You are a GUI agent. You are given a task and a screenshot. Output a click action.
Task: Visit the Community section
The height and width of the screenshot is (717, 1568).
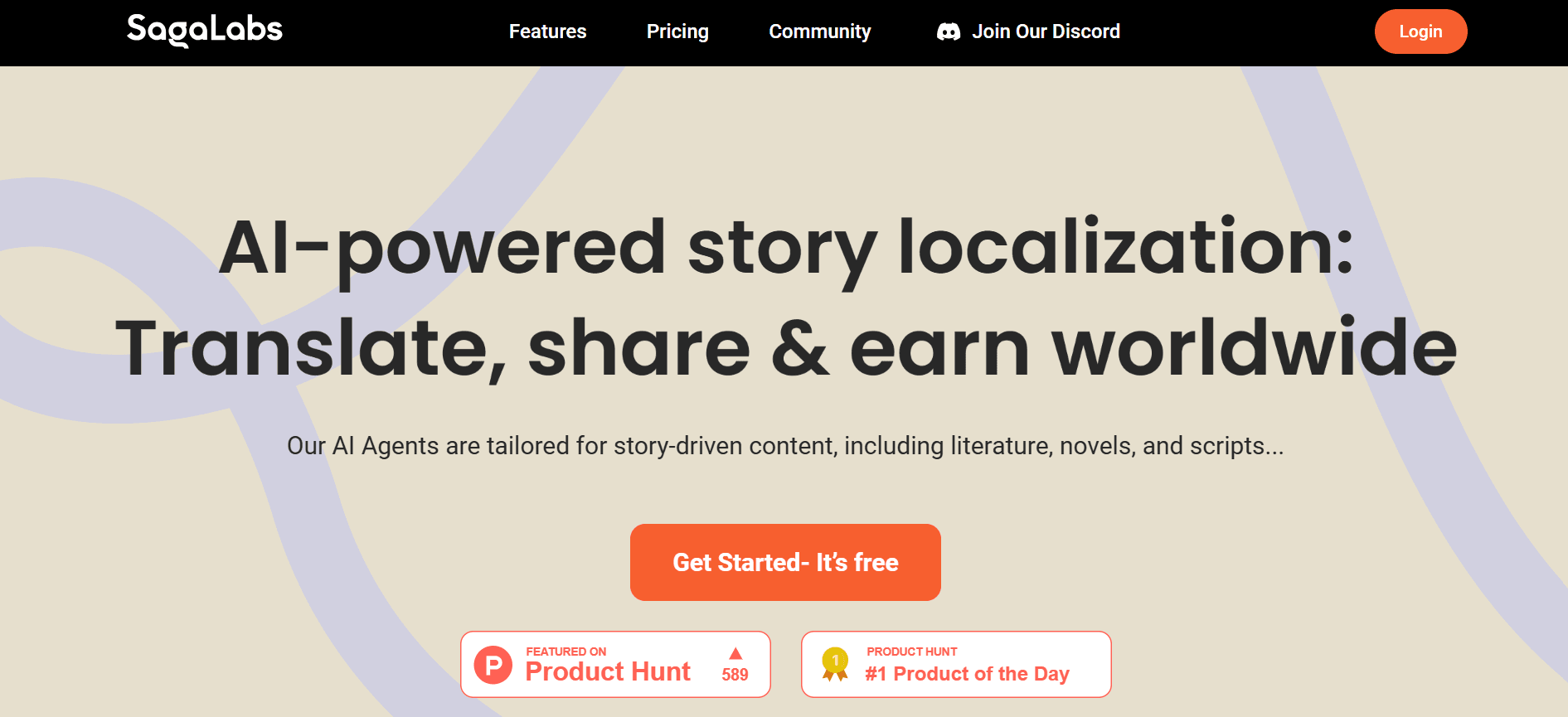(819, 31)
